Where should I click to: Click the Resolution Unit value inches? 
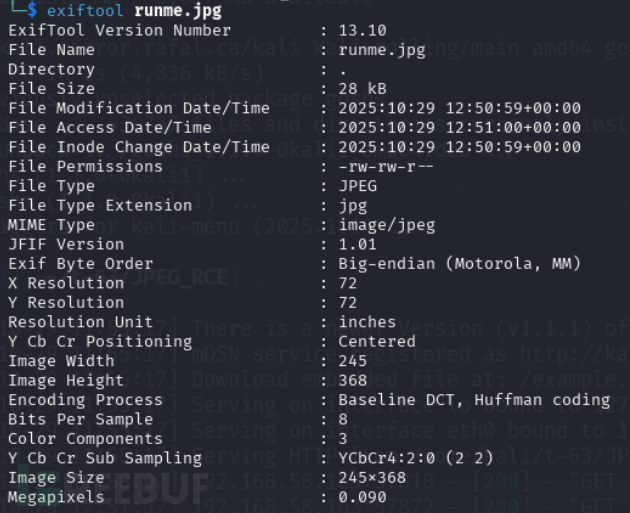point(367,322)
